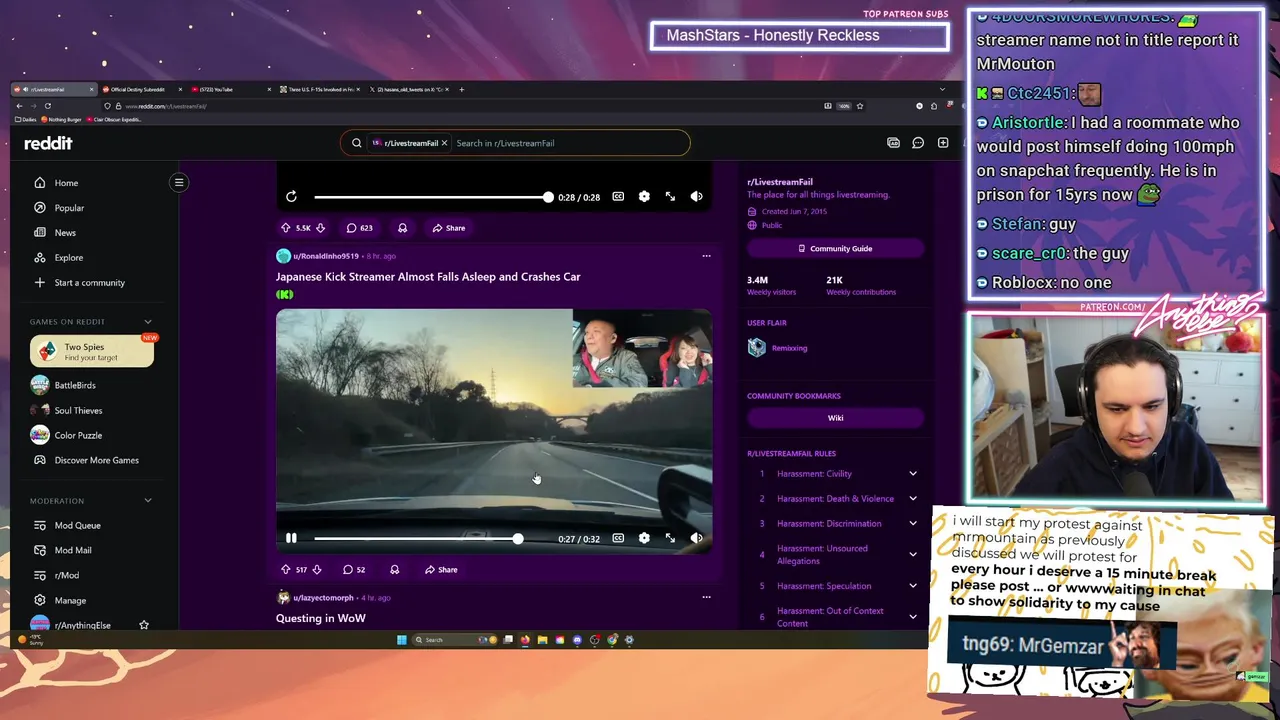The image size is (1280, 720).
Task: Seek in the 0:27 / 0:32 video progress bar
Action: coord(432,538)
